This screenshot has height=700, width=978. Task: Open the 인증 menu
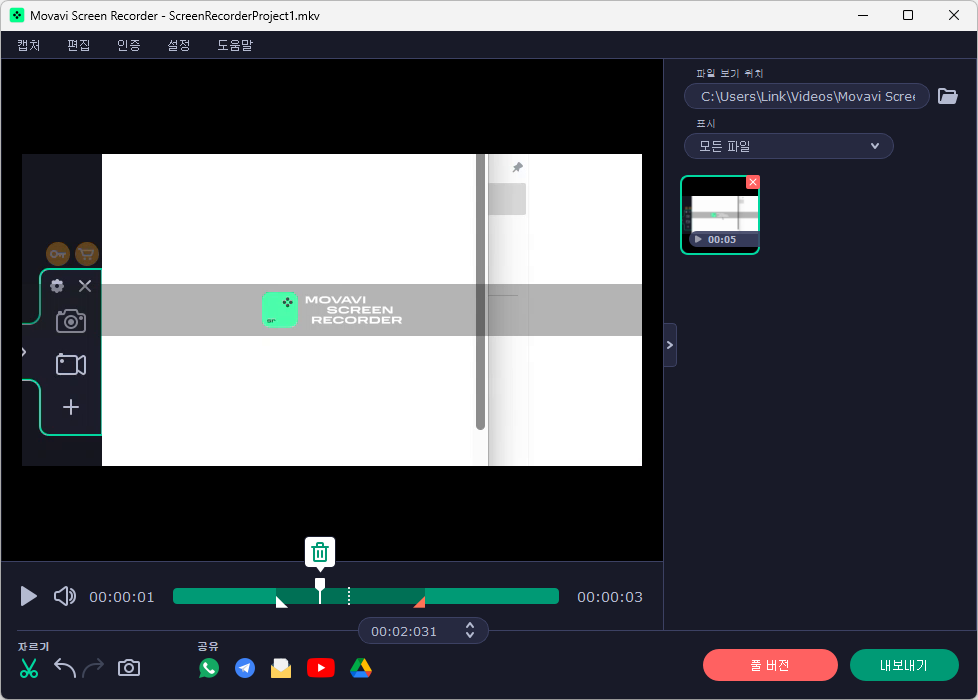pyautogui.click(x=128, y=45)
